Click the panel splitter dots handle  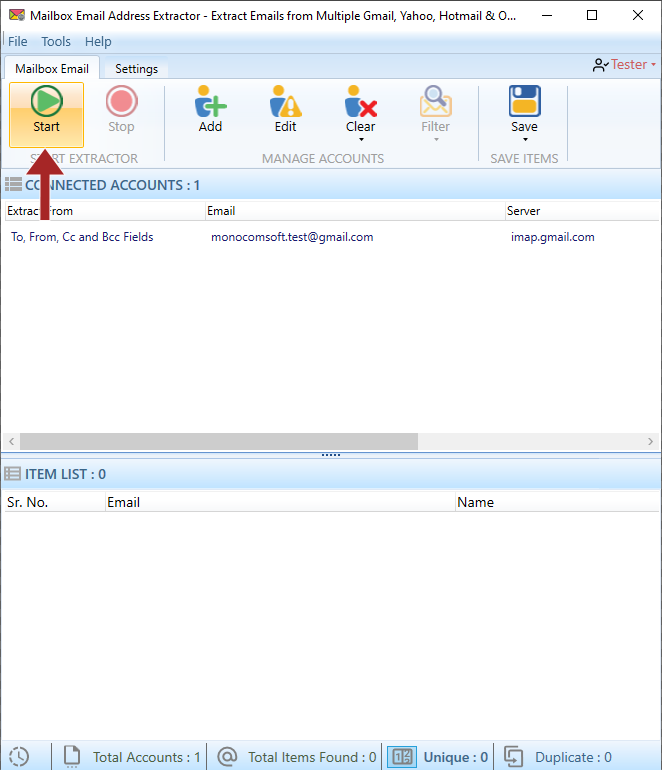(331, 455)
